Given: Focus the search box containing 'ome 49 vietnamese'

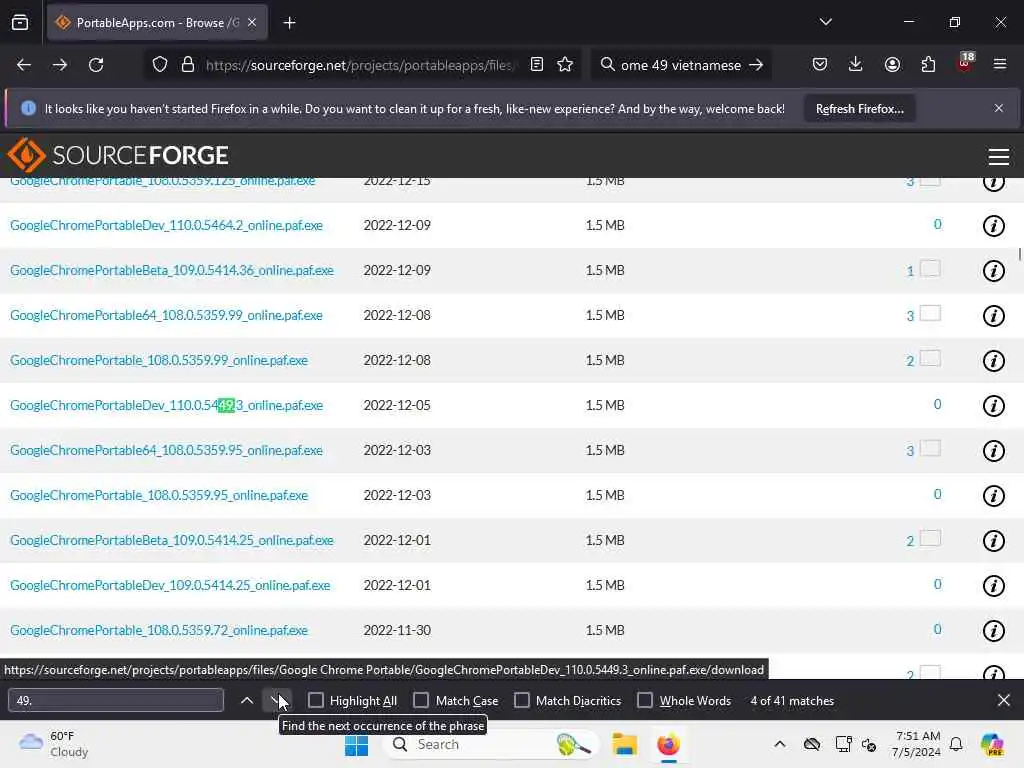Looking at the screenshot, I should (680, 65).
